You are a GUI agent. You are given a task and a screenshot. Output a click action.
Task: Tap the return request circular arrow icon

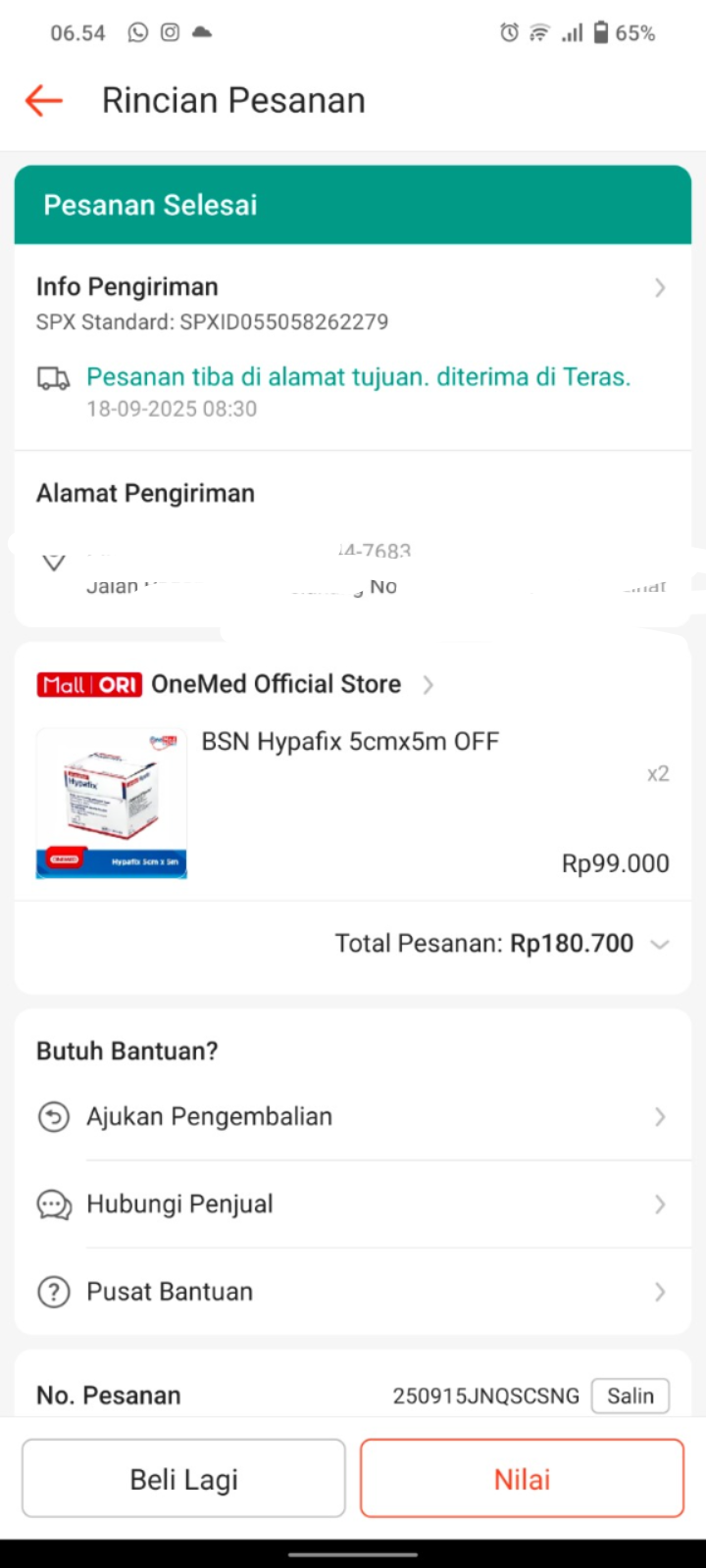coord(54,1117)
